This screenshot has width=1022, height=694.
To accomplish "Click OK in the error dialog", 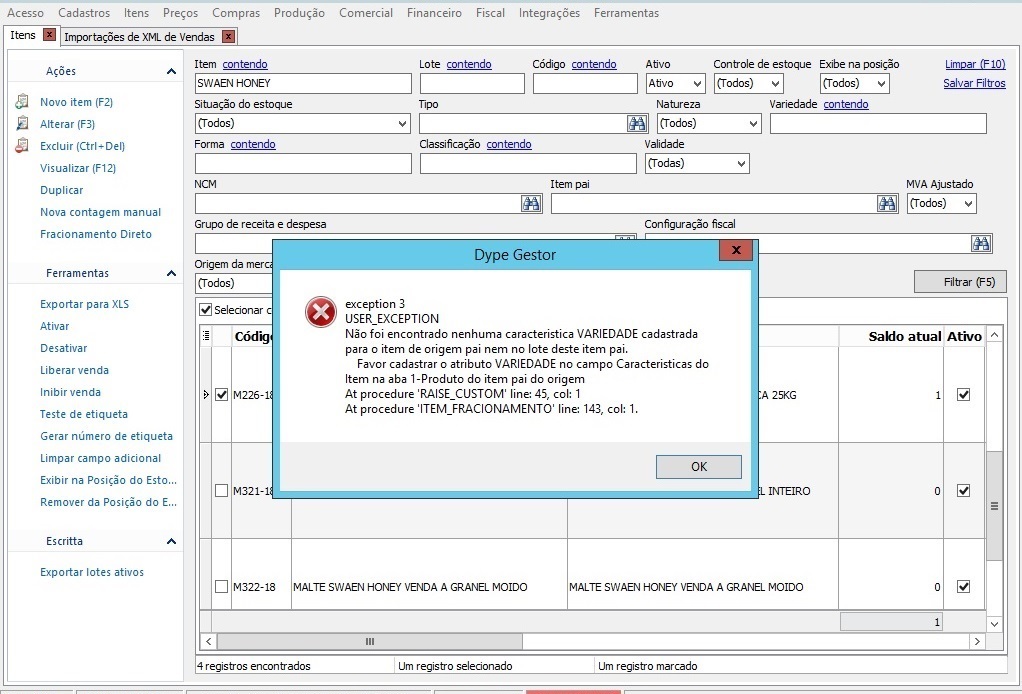I will [x=699, y=467].
